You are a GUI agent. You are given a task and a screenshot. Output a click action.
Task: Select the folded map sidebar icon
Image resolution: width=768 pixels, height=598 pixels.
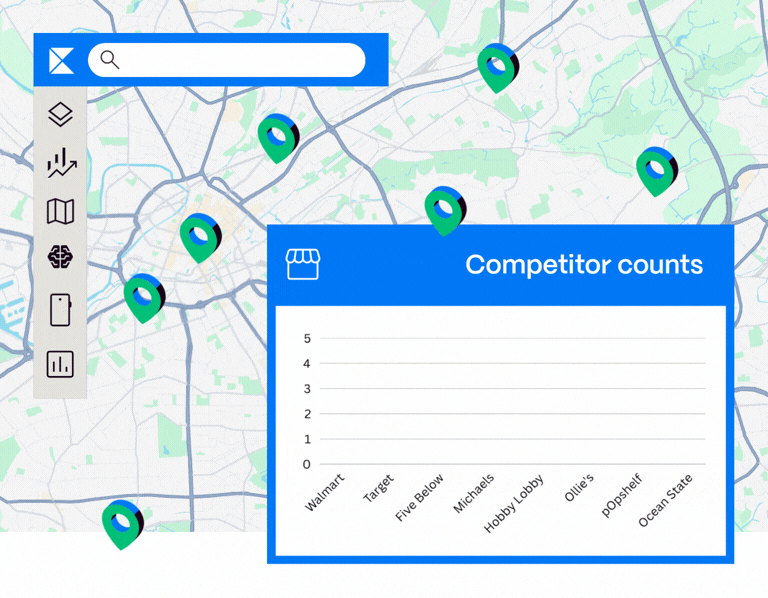pos(61,212)
